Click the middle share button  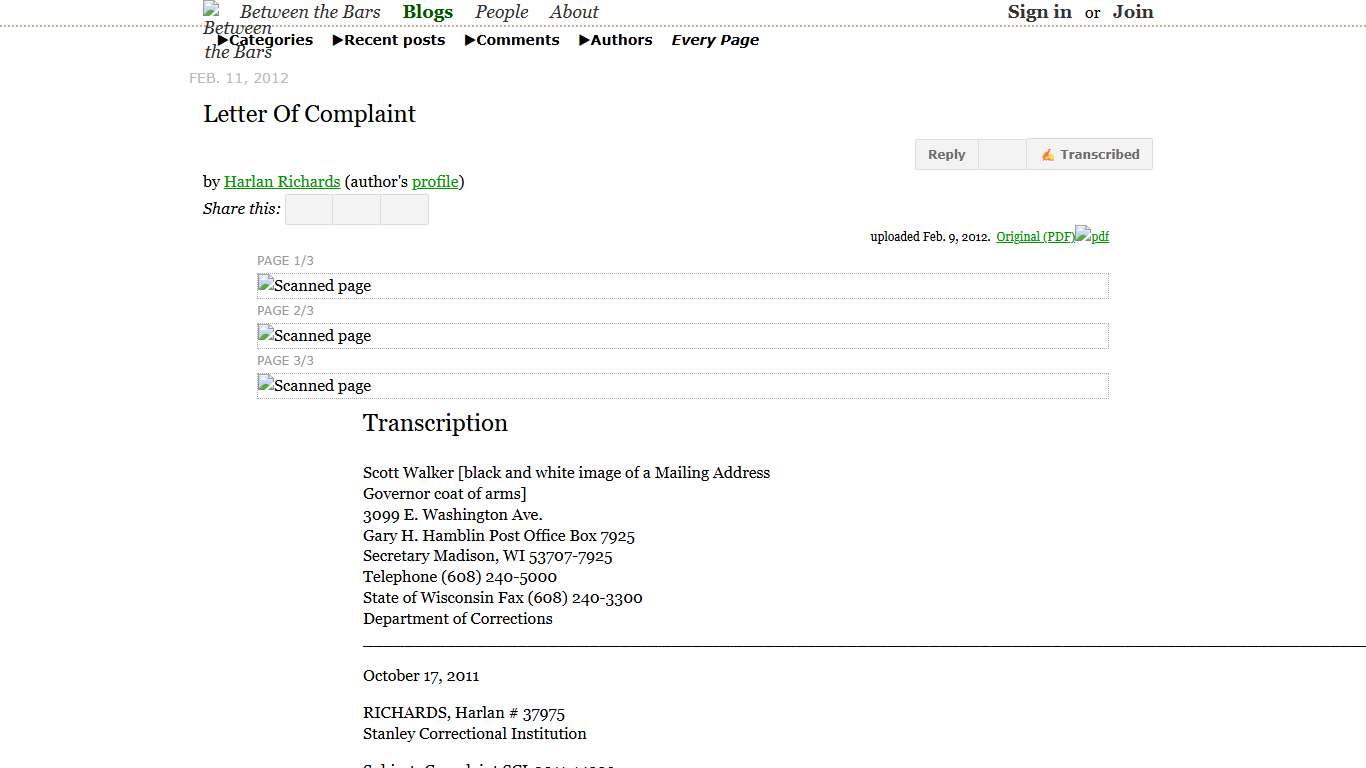coord(356,210)
